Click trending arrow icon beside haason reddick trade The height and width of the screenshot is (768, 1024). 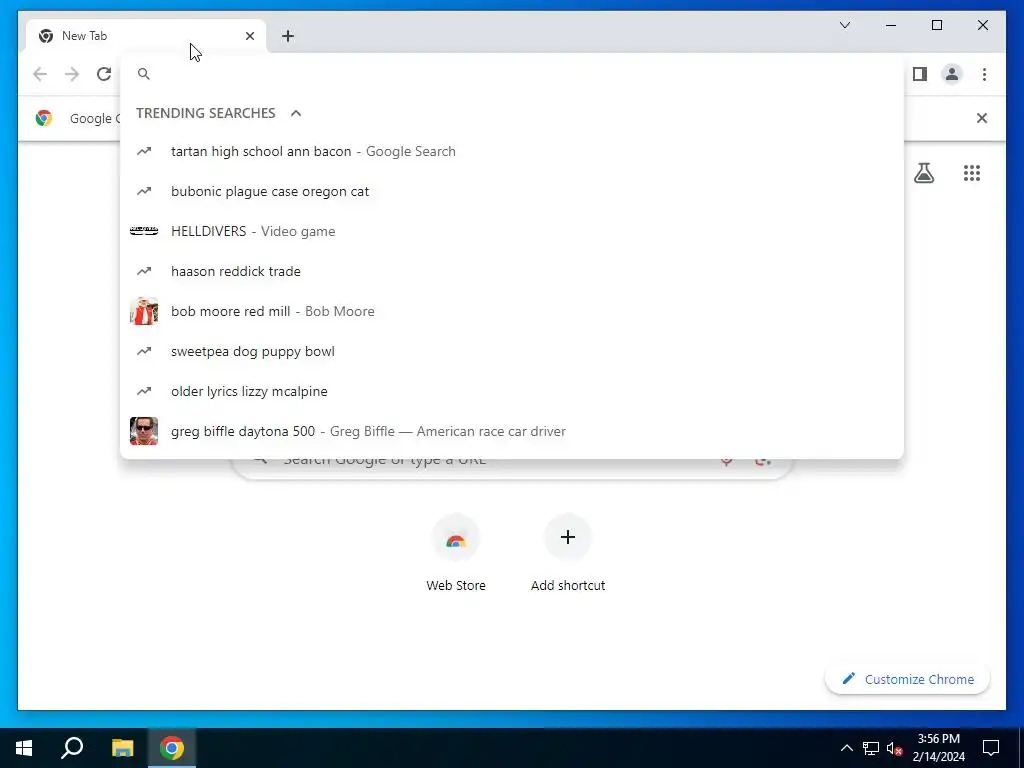pyautogui.click(x=144, y=271)
